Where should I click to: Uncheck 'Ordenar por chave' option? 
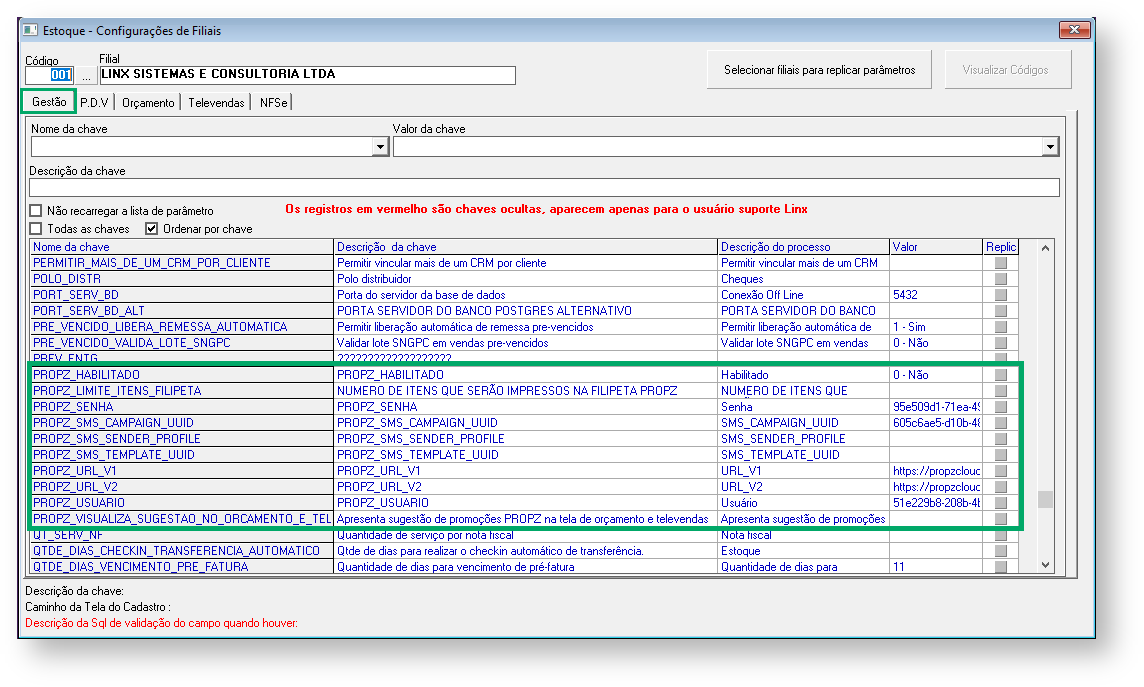point(152,229)
